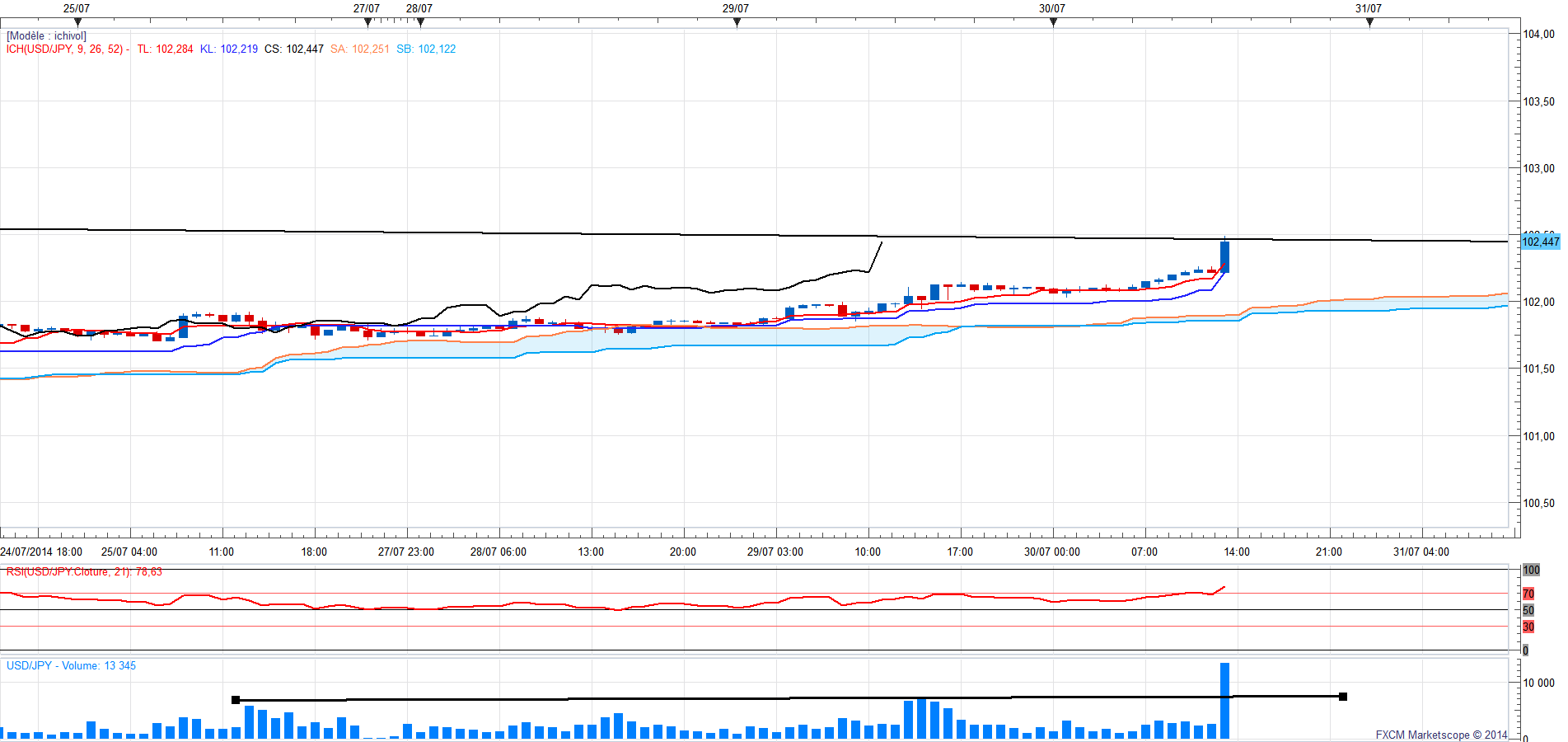This screenshot has height=742, width=1568.
Task: Click the 27/07 date marker triangle
Action: pos(367,22)
